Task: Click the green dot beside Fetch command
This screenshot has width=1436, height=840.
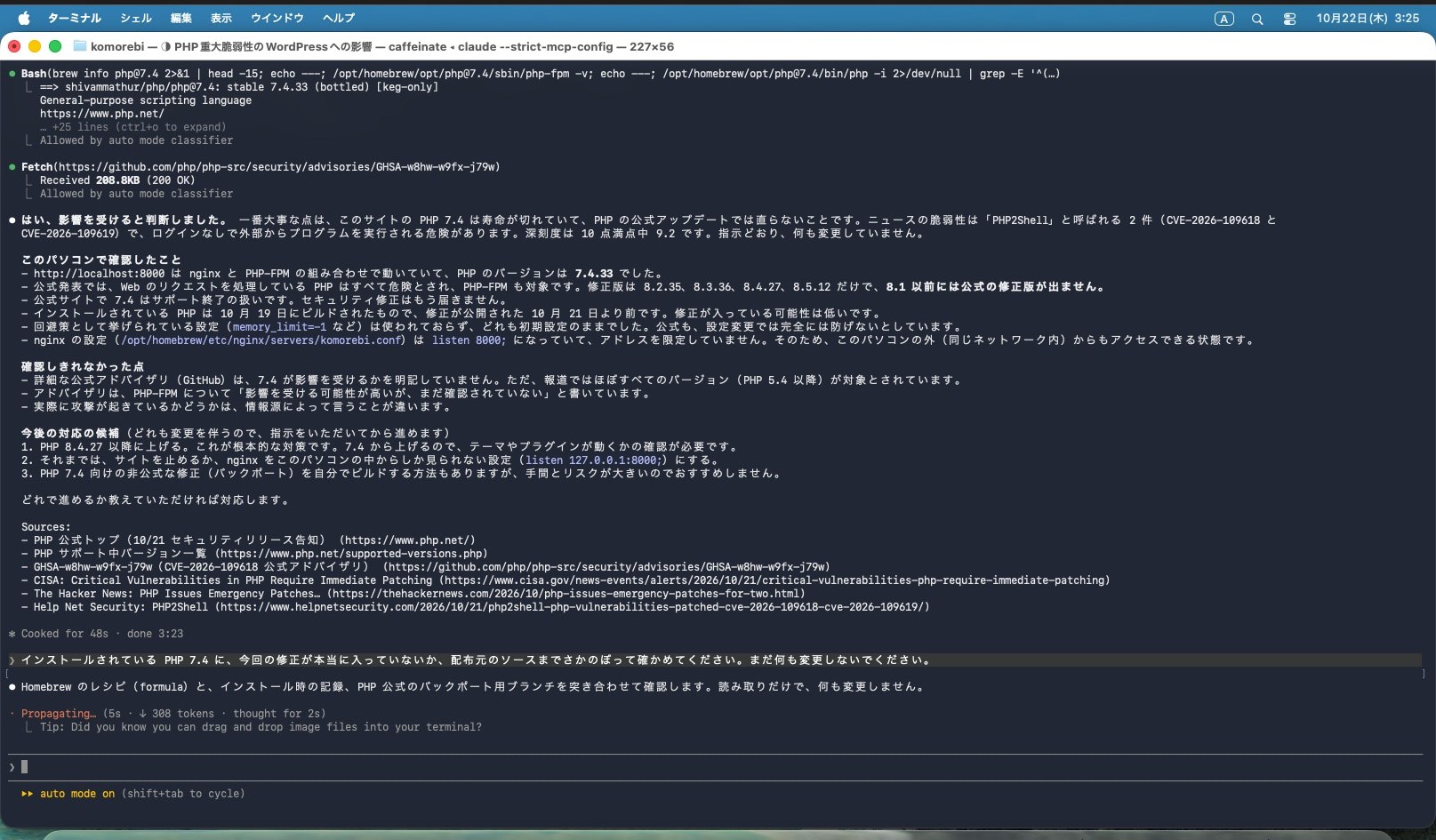Action: point(12,167)
